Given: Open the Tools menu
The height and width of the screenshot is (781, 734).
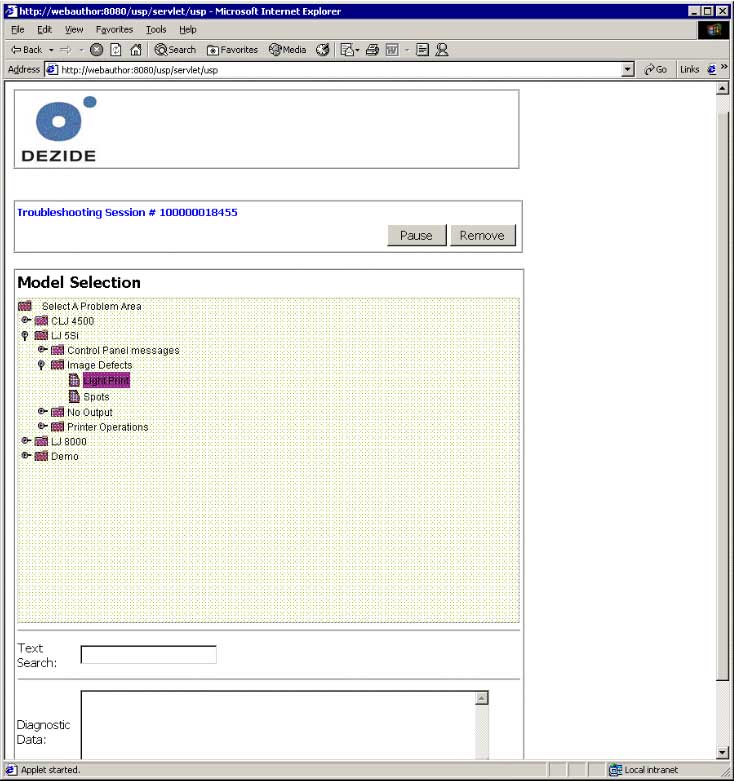Looking at the screenshot, I should 156,30.
